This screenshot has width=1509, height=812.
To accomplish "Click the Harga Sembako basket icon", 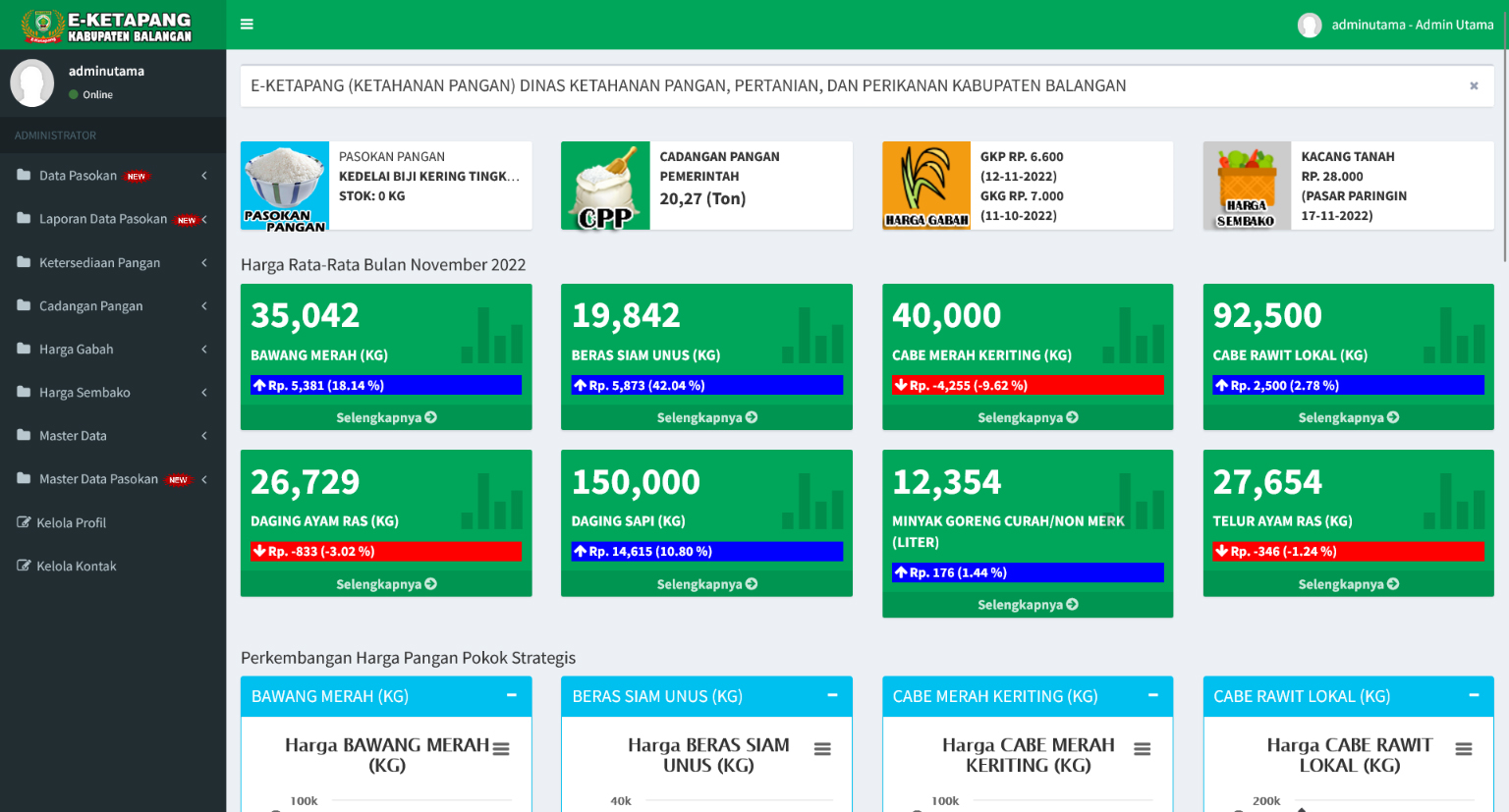I will 1247,186.
